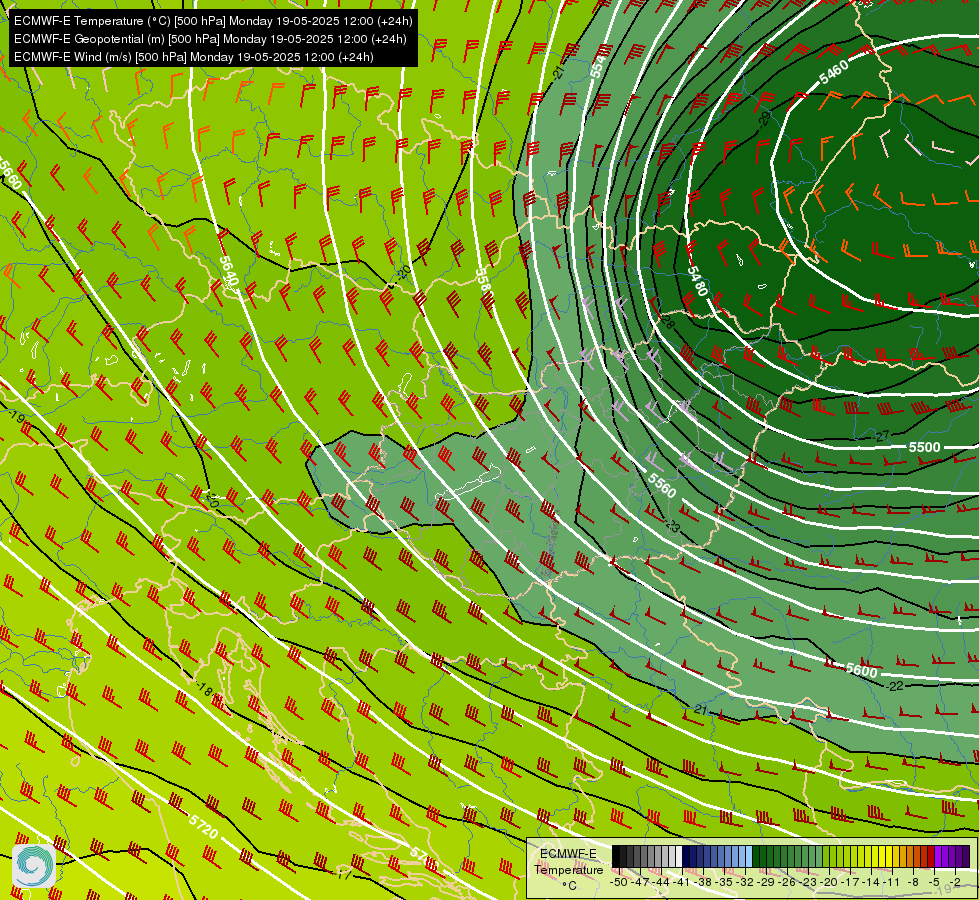
Task: Click the -41 tick label in the legend
Action: click(x=682, y=882)
